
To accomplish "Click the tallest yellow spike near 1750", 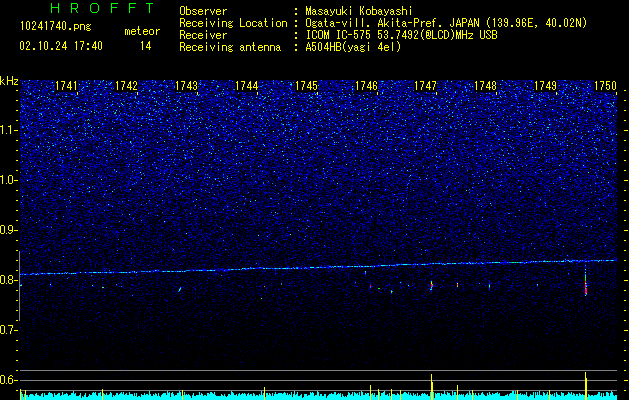I will point(586,386).
